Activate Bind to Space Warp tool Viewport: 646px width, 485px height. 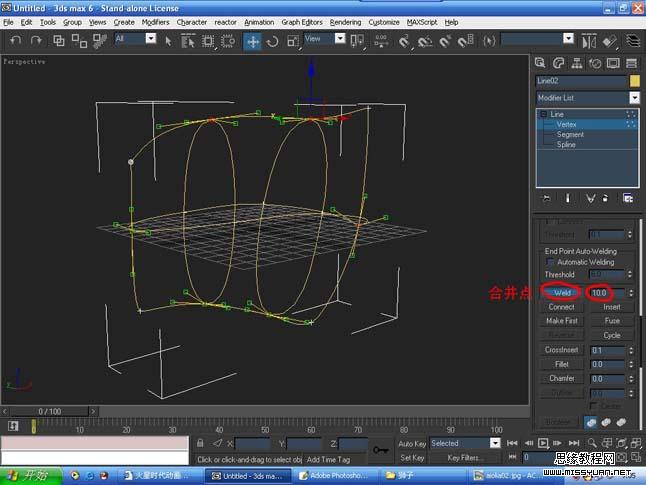click(x=99, y=40)
